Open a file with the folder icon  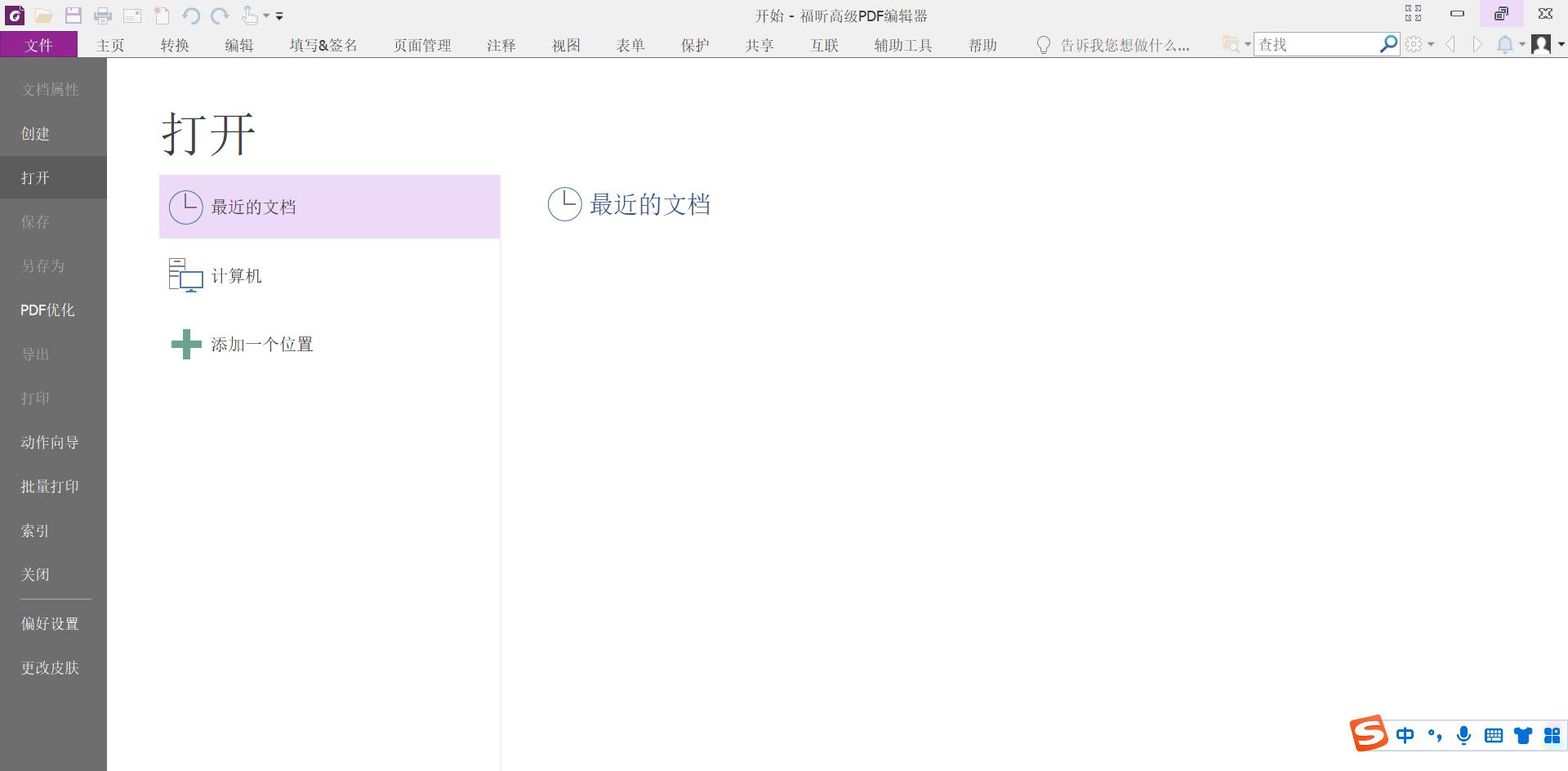click(x=44, y=15)
